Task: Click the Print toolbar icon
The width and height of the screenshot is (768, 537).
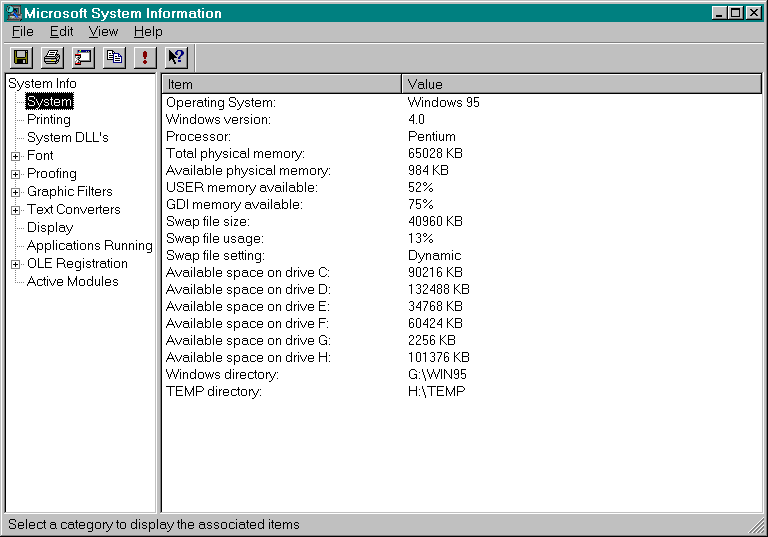Action: click(52, 58)
